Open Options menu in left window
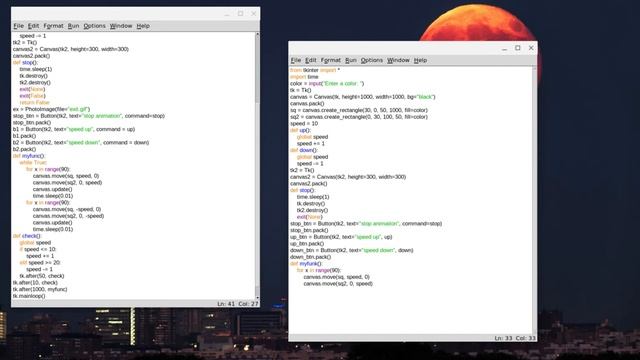Viewport: 640px width, 360px height. click(x=94, y=26)
